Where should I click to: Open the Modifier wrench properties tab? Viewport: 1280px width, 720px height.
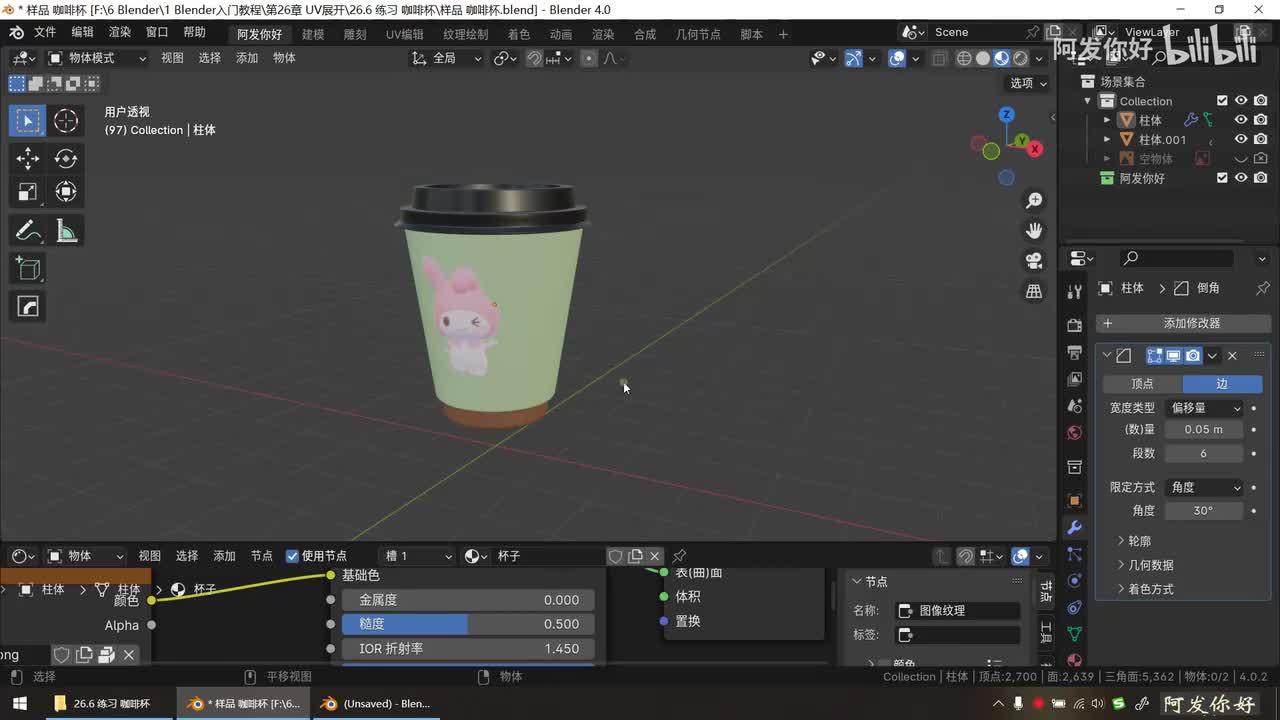tap(1075, 527)
